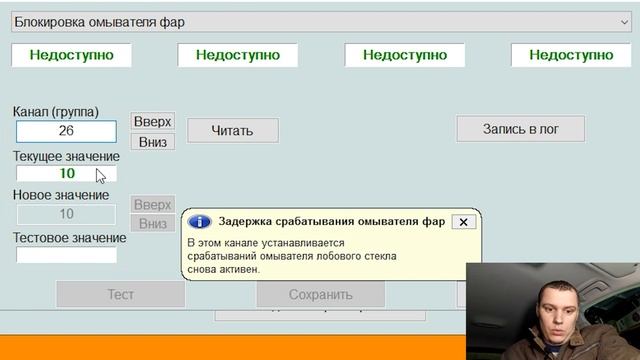Click the webcam video overlay thumbnail
640x360 pixels.
pyautogui.click(x=553, y=311)
